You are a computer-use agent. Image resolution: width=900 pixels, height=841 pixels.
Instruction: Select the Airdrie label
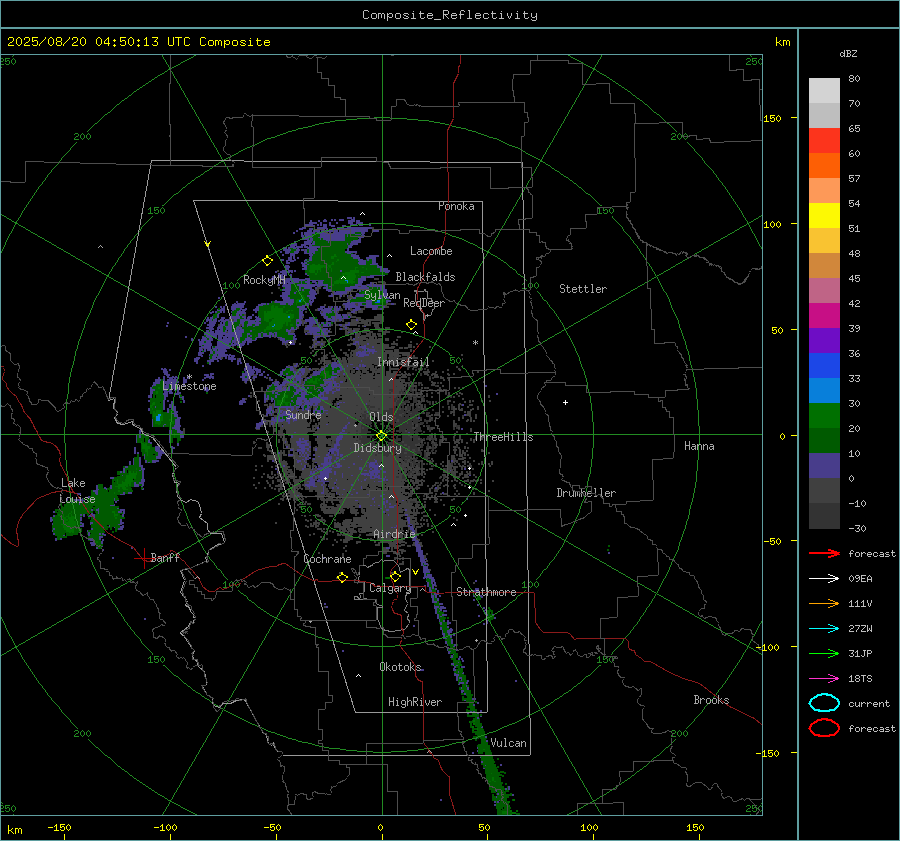click(394, 534)
